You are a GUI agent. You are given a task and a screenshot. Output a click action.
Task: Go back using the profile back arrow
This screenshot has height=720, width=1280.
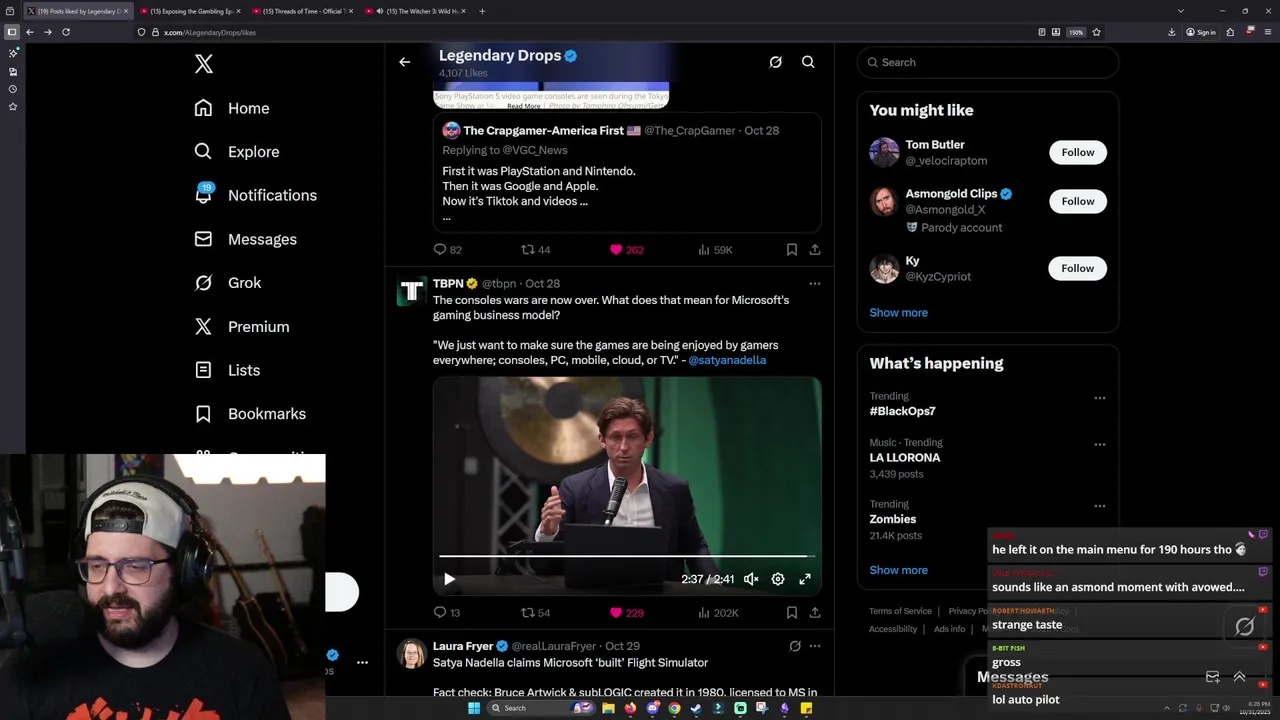pyautogui.click(x=404, y=62)
